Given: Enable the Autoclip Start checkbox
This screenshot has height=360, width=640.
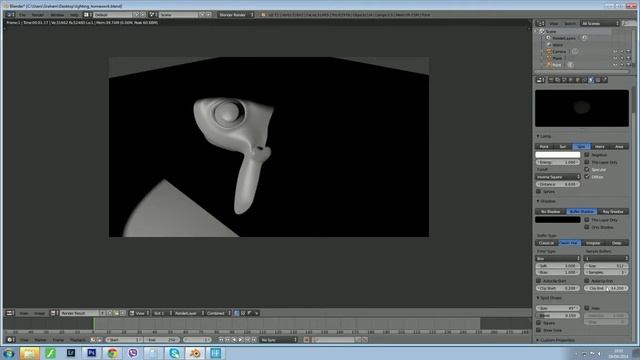Looking at the screenshot, I should point(539,281).
